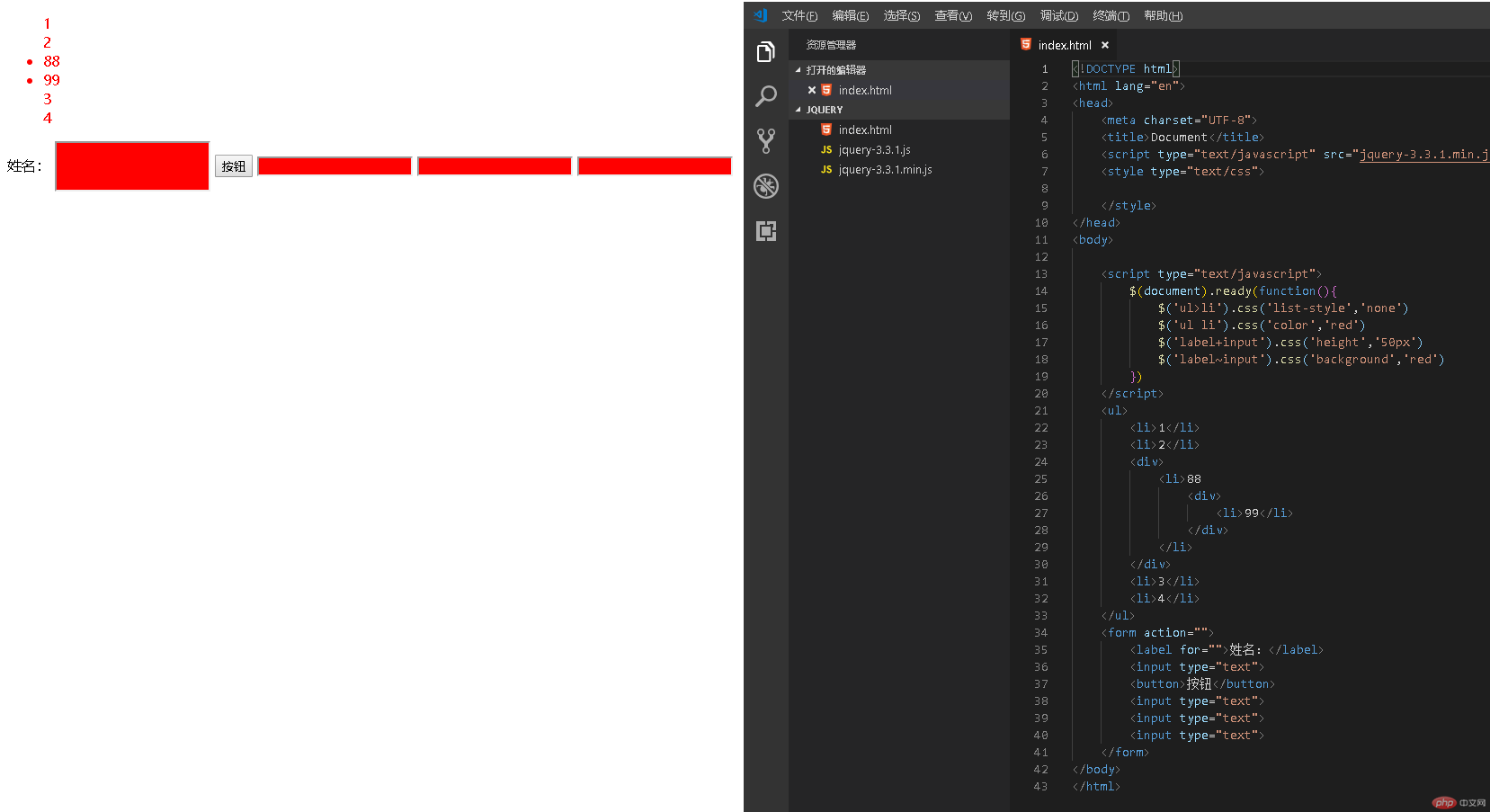This screenshot has width=1490, height=812.
Task: Place cursor on 'label~input' css line
Action: [x=1301, y=359]
